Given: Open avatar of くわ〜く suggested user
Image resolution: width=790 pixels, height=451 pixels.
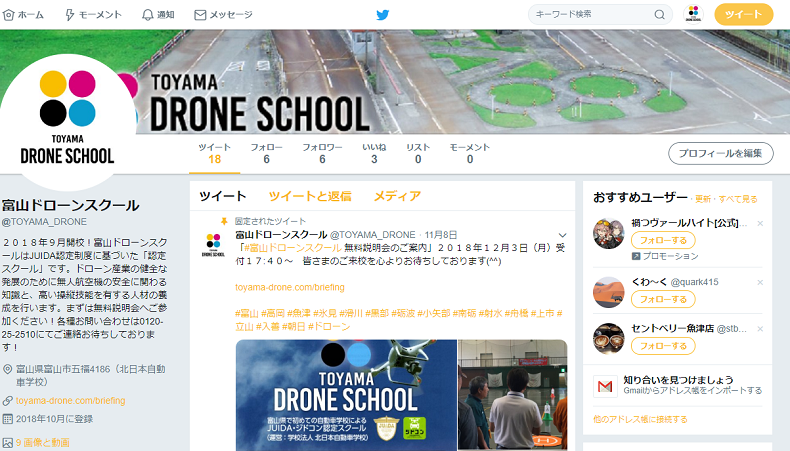Looking at the screenshot, I should 609,292.
